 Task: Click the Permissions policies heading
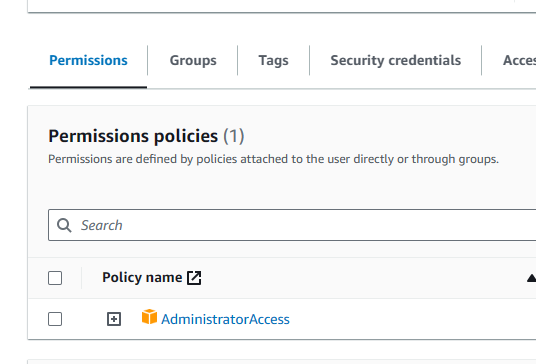click(146, 136)
